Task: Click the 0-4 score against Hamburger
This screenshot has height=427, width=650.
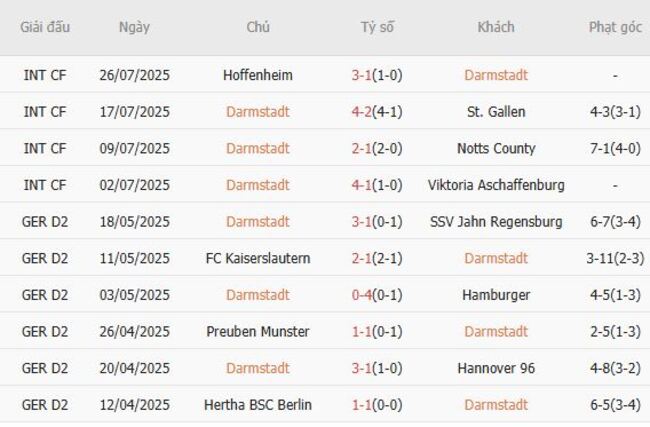Action: pos(364,295)
